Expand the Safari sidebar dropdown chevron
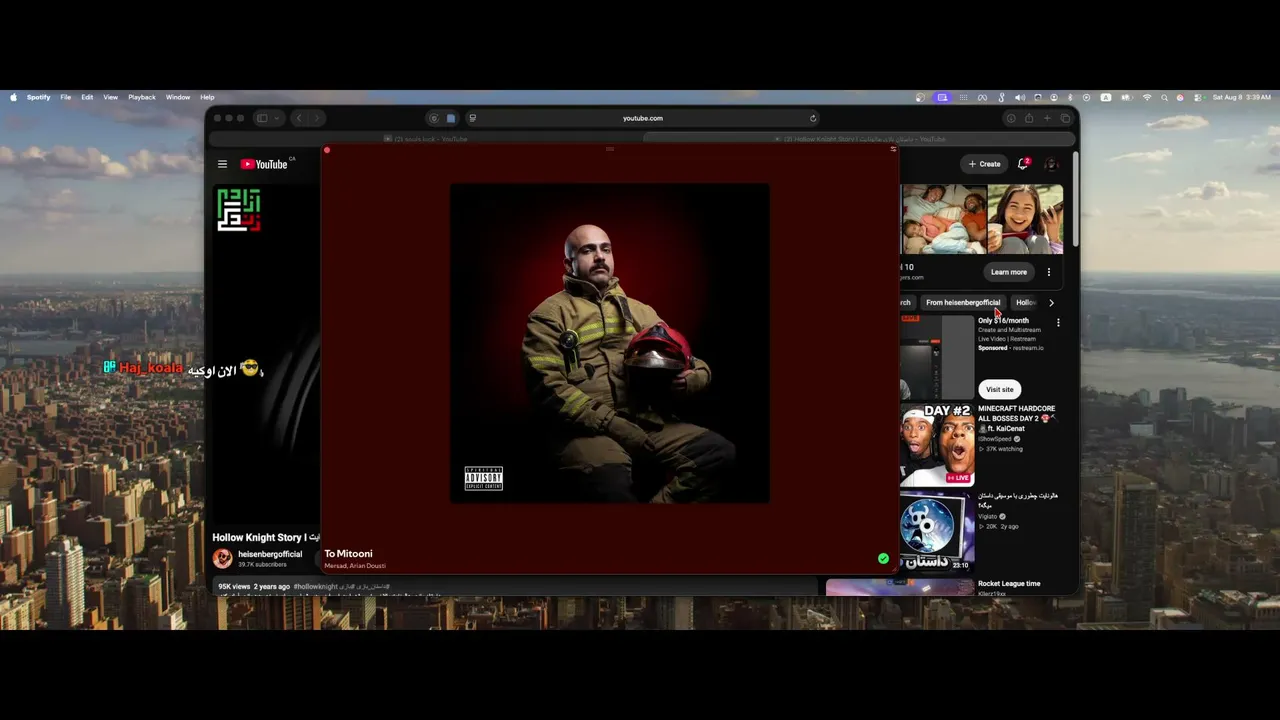The height and width of the screenshot is (720, 1280). click(x=277, y=118)
